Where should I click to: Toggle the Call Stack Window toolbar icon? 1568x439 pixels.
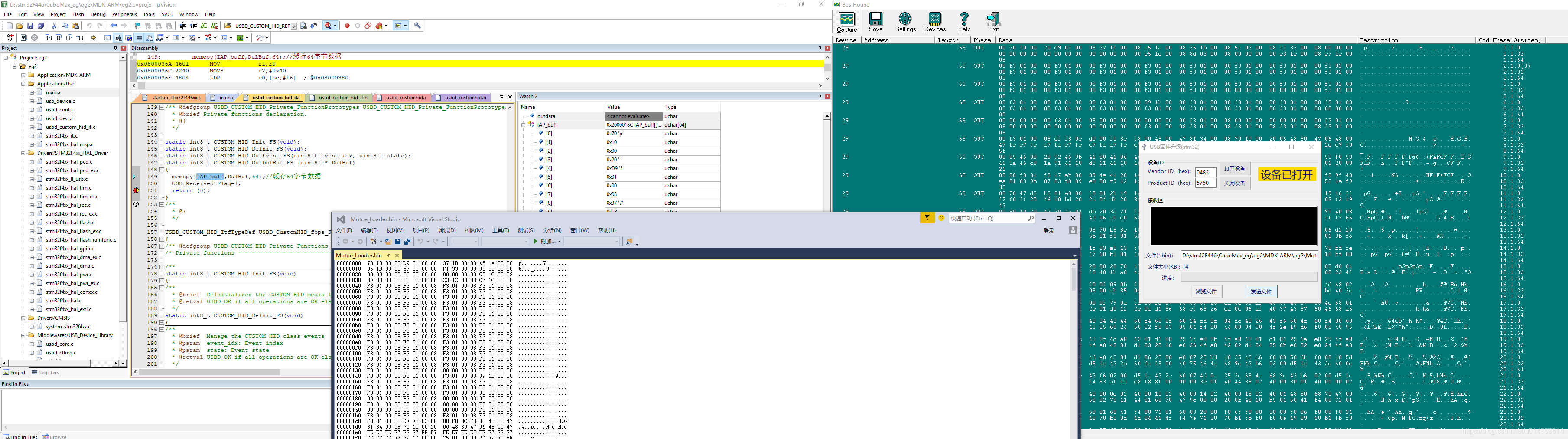click(150, 38)
